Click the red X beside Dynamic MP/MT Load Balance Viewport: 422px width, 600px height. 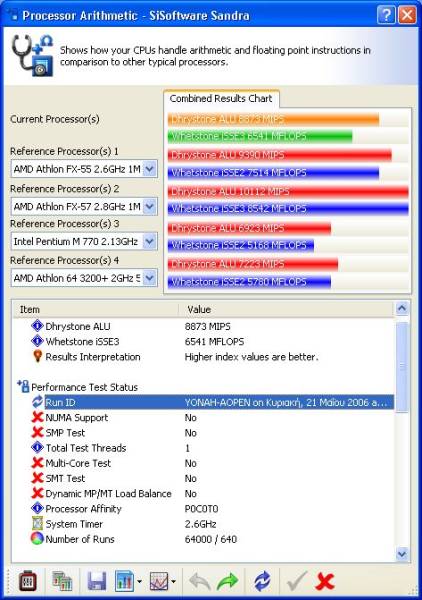[x=37, y=493]
